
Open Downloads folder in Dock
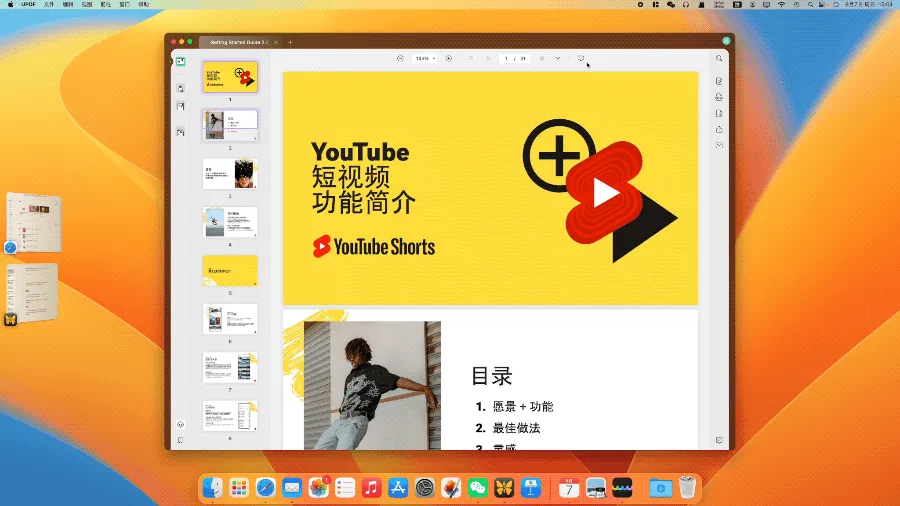[661, 488]
